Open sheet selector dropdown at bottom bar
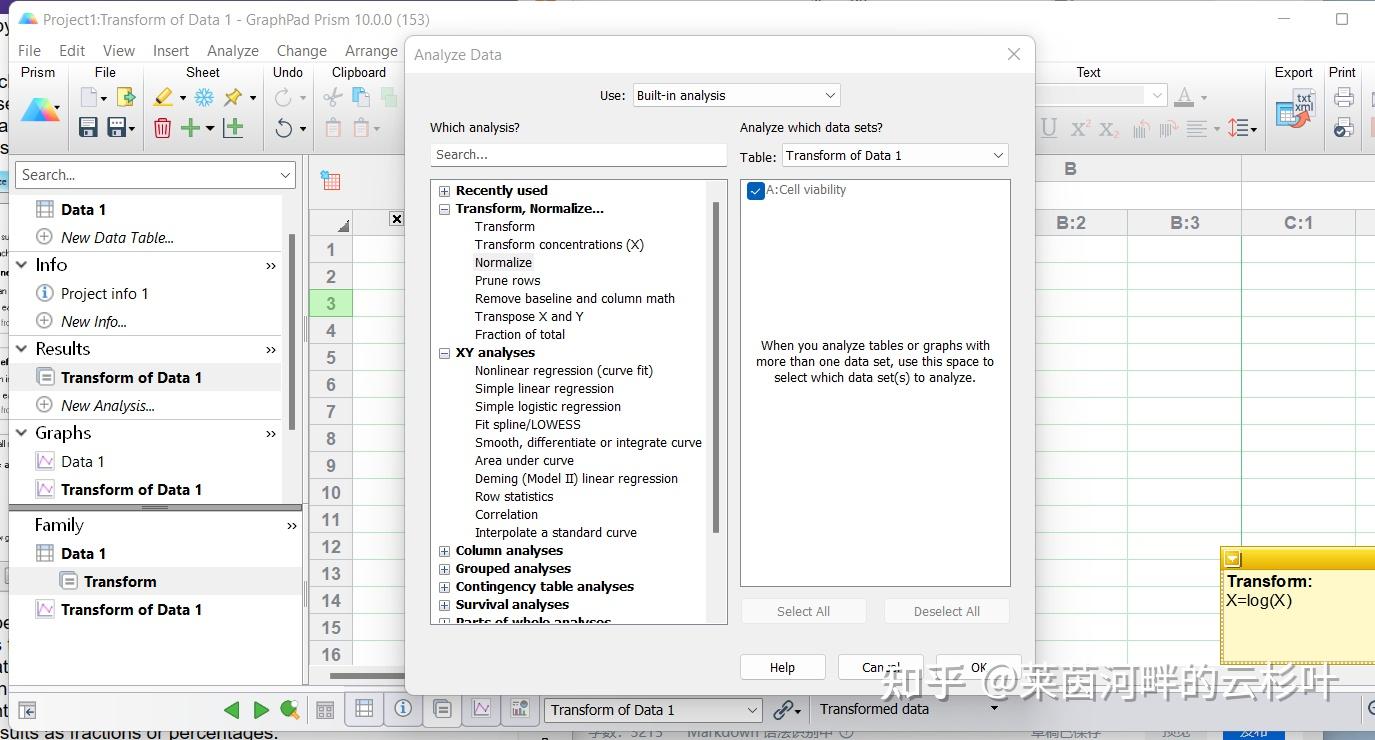Screen dimensions: 1375x740 [x=654, y=710]
